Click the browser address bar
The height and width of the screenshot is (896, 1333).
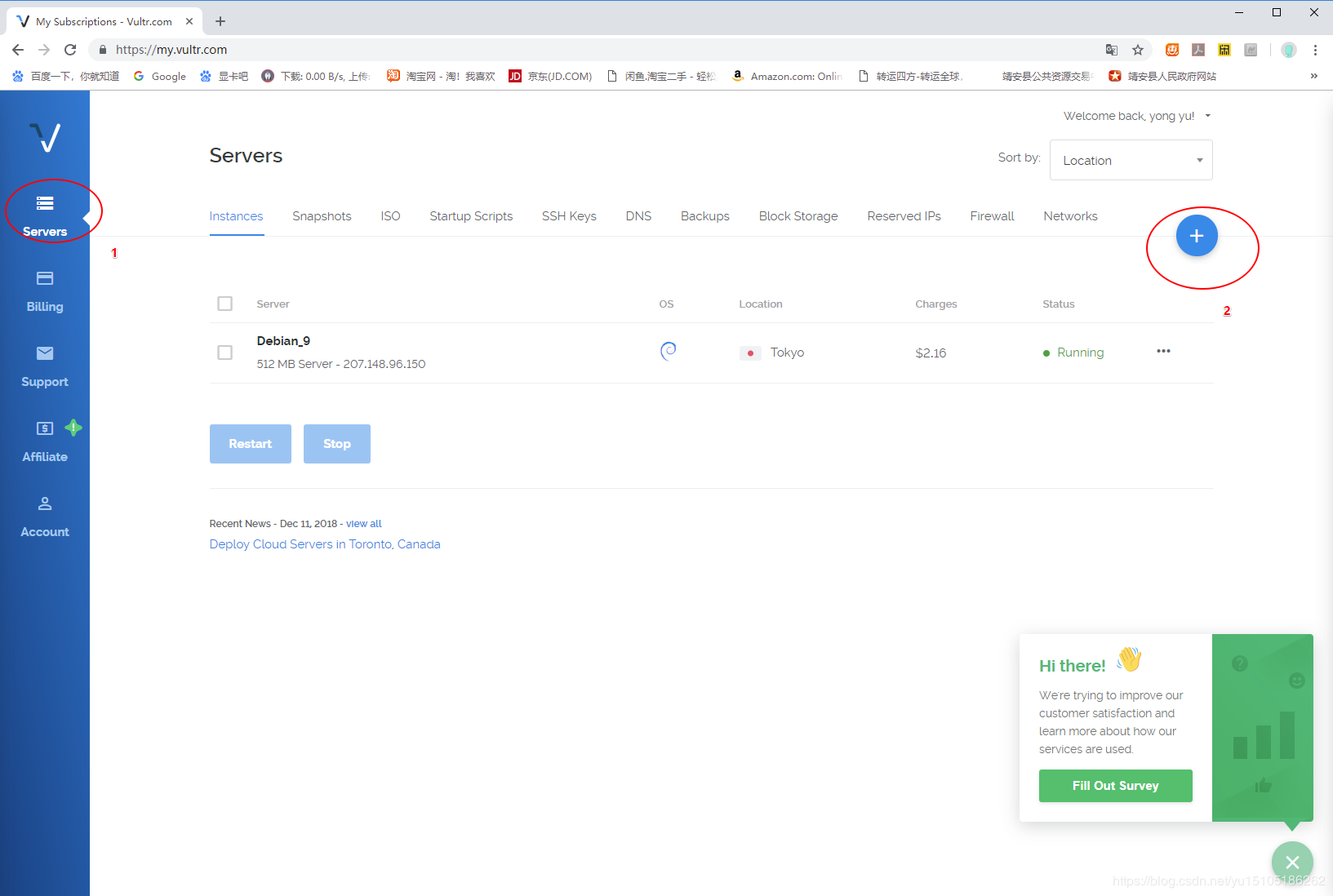pos(571,50)
